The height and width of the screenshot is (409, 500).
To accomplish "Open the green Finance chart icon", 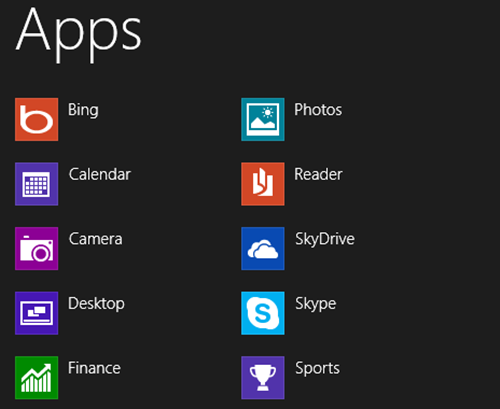I will click(37, 378).
